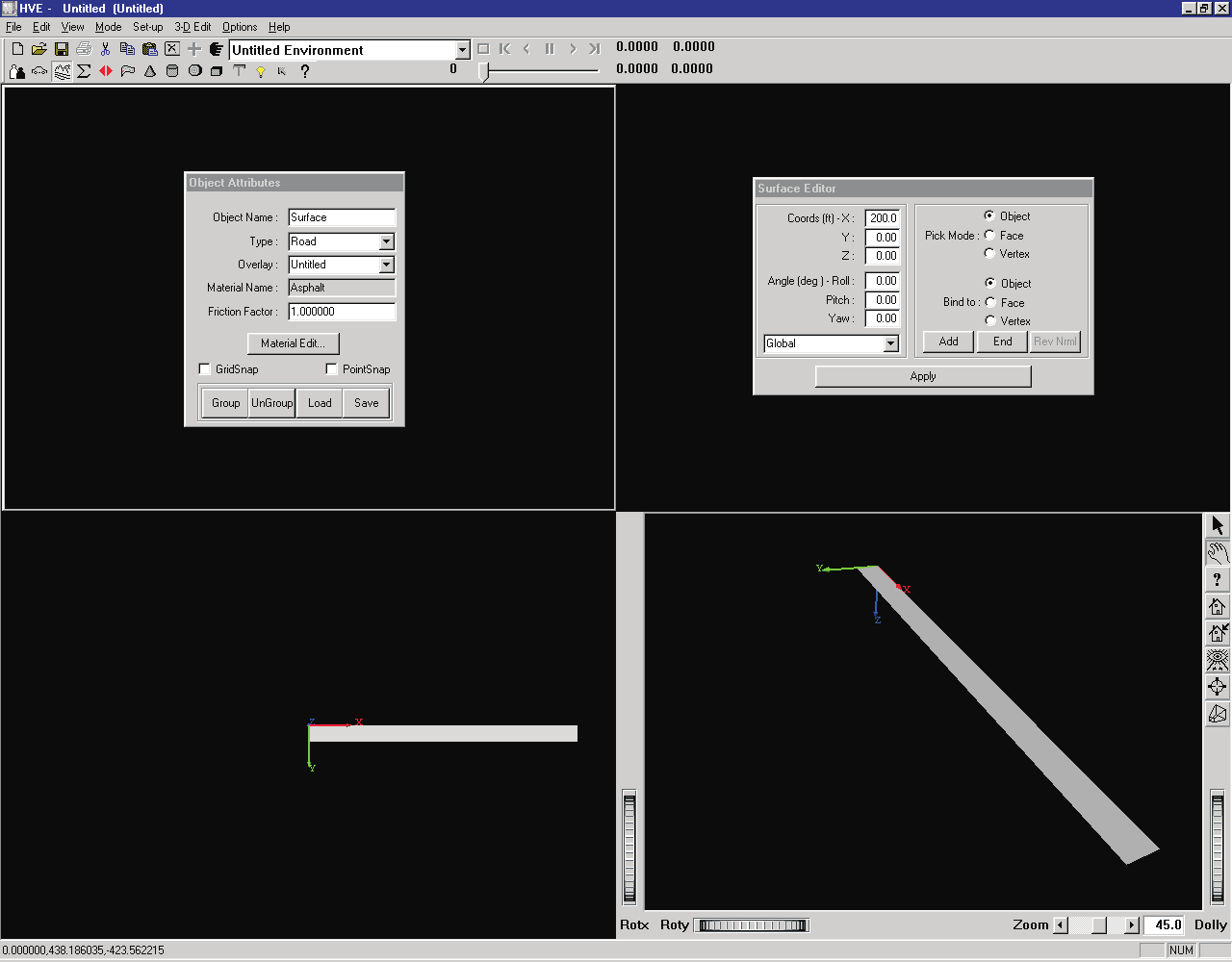Select the arrow pick tool in viewer
The width and height of the screenshot is (1232, 962).
click(1218, 525)
